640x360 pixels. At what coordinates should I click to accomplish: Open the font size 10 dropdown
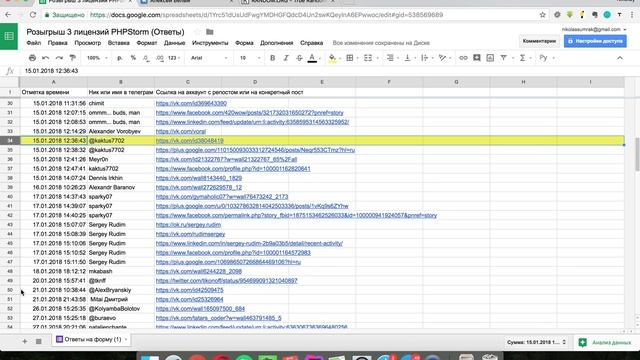(250, 58)
